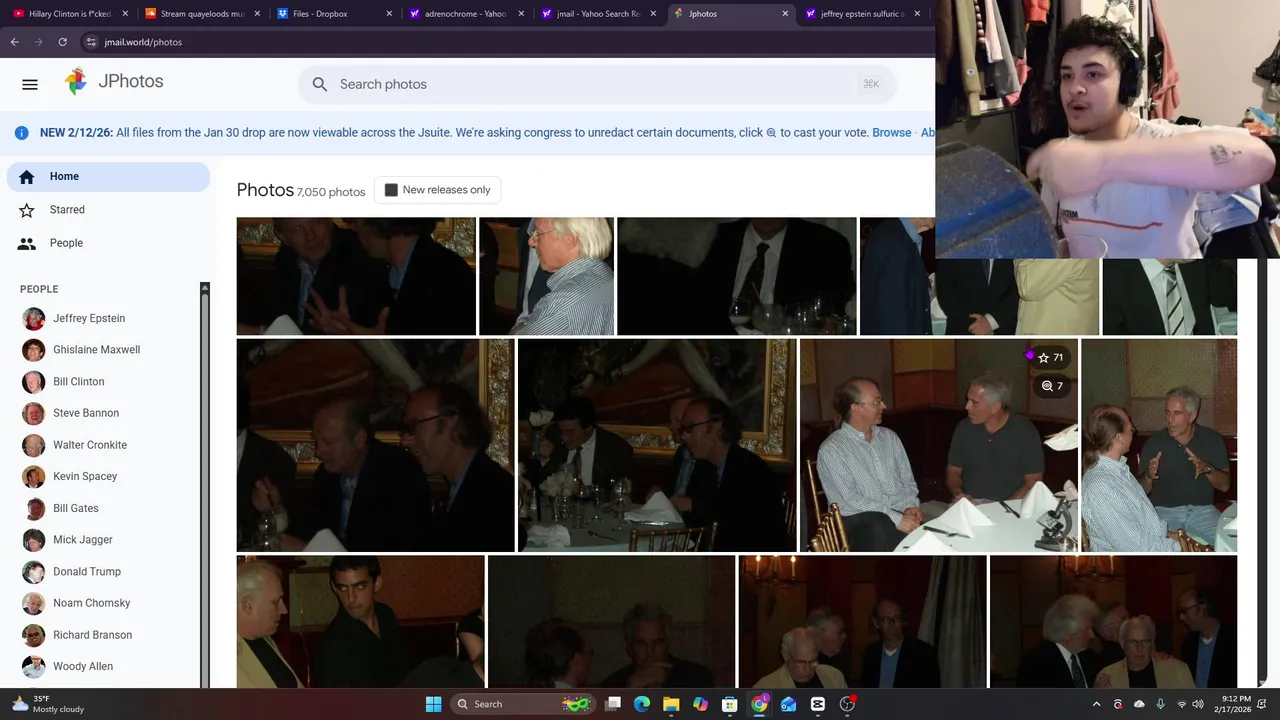Open the photo with a microscope on the table

click(x=939, y=446)
